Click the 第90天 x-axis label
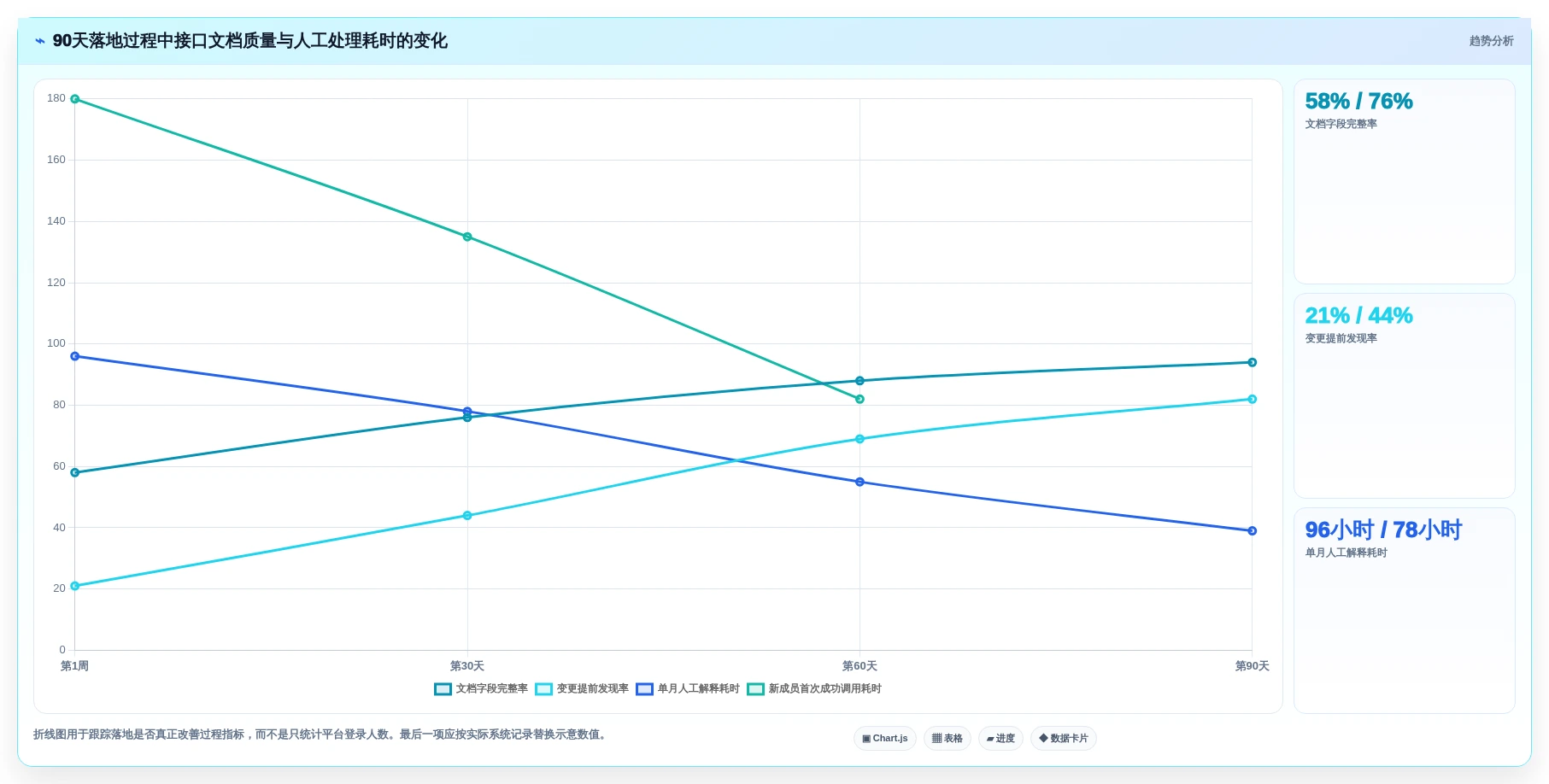Screen dimensions: 1549x784 (x=1252, y=666)
